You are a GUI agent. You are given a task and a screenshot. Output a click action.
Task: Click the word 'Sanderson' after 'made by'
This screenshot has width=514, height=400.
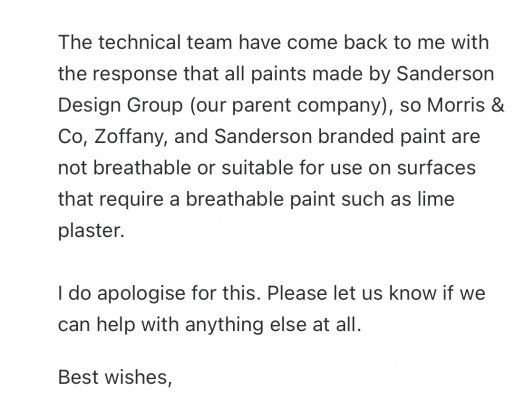(445, 74)
